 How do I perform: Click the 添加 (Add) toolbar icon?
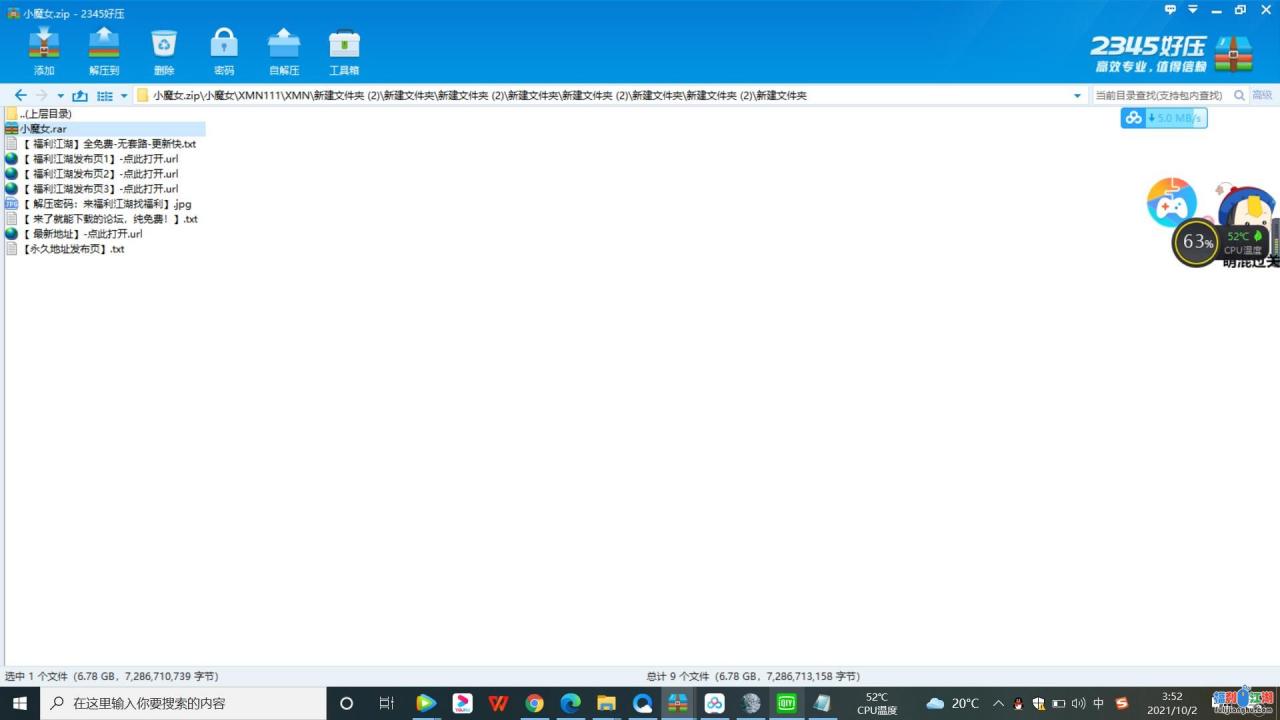(x=44, y=50)
